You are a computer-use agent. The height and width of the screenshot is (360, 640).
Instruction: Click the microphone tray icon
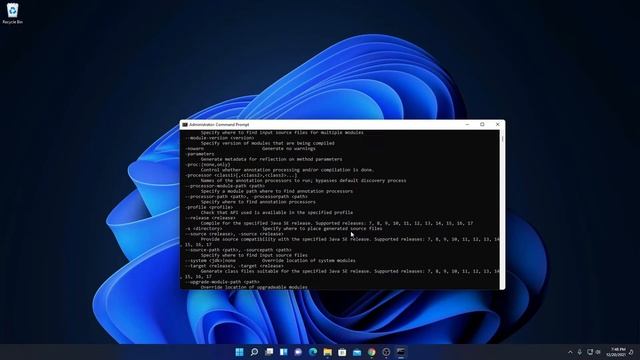coord(580,352)
